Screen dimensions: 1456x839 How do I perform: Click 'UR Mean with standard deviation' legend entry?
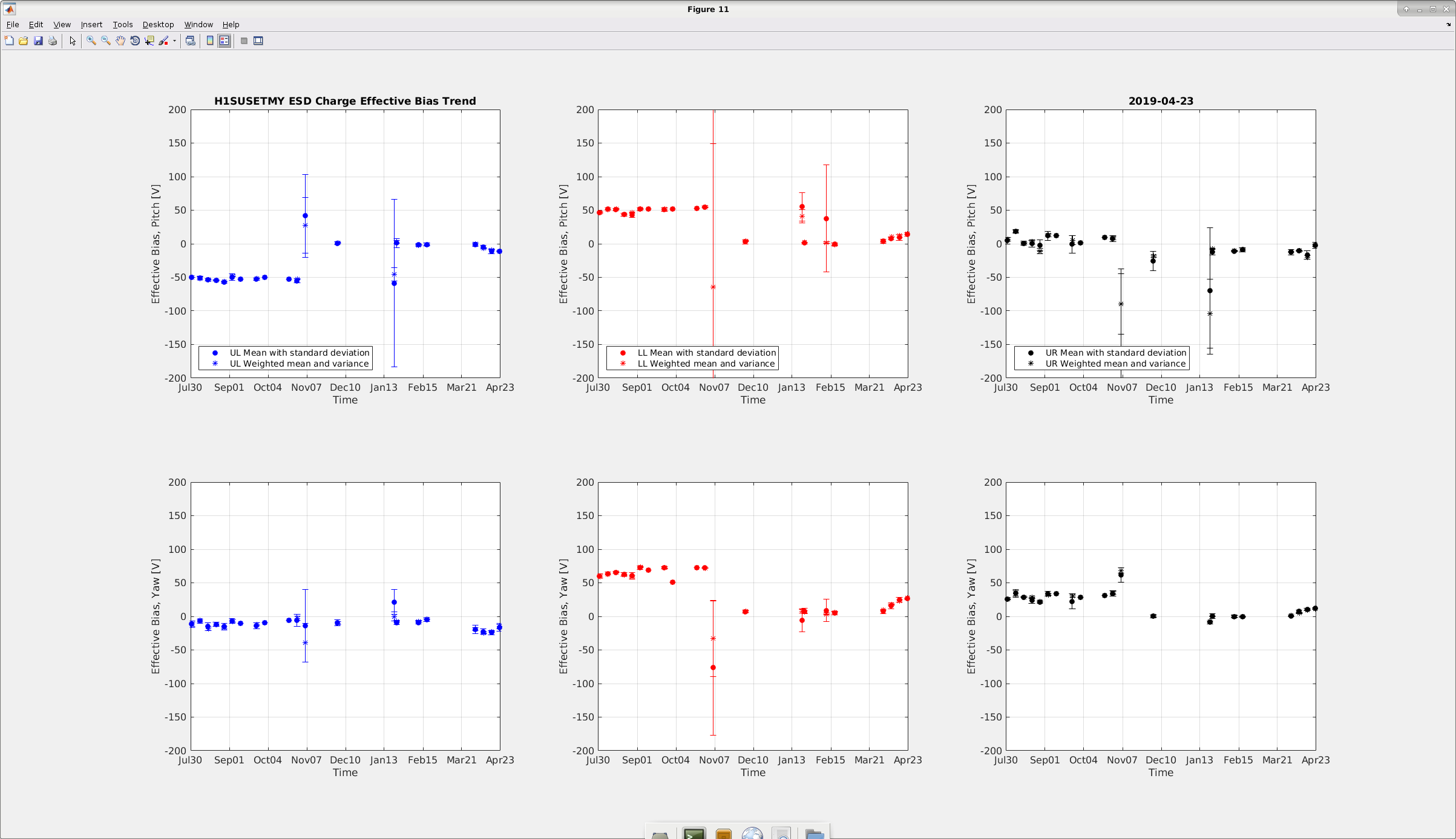pos(1116,353)
